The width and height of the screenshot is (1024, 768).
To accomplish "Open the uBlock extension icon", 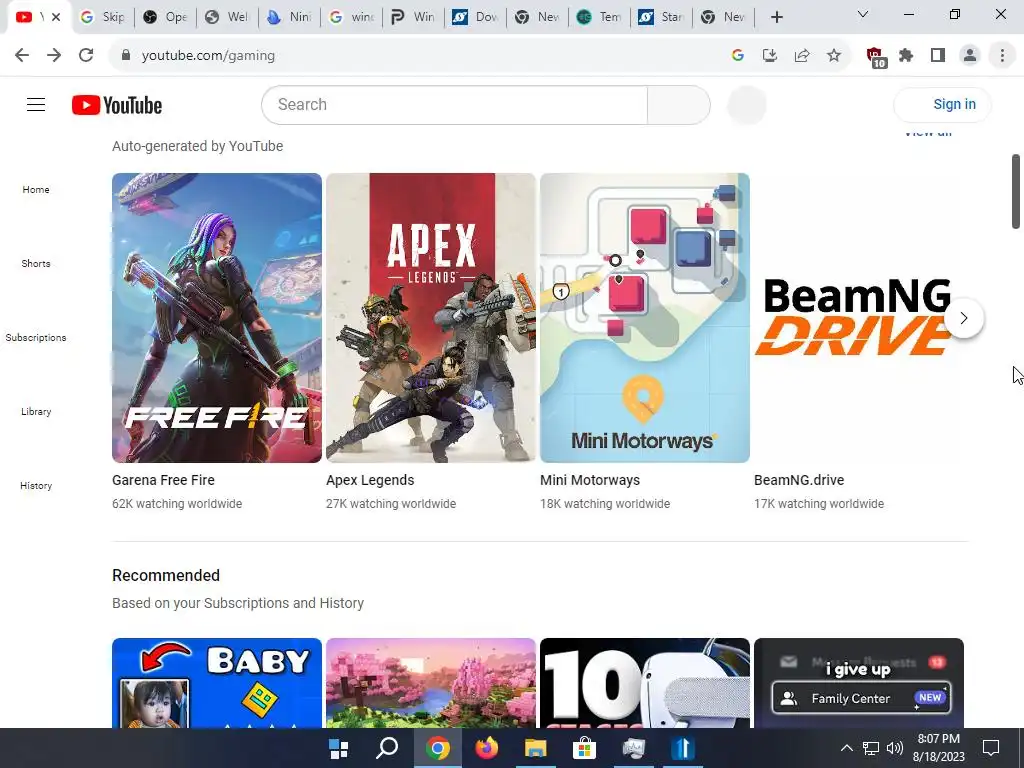I will pyautogui.click(x=875, y=57).
